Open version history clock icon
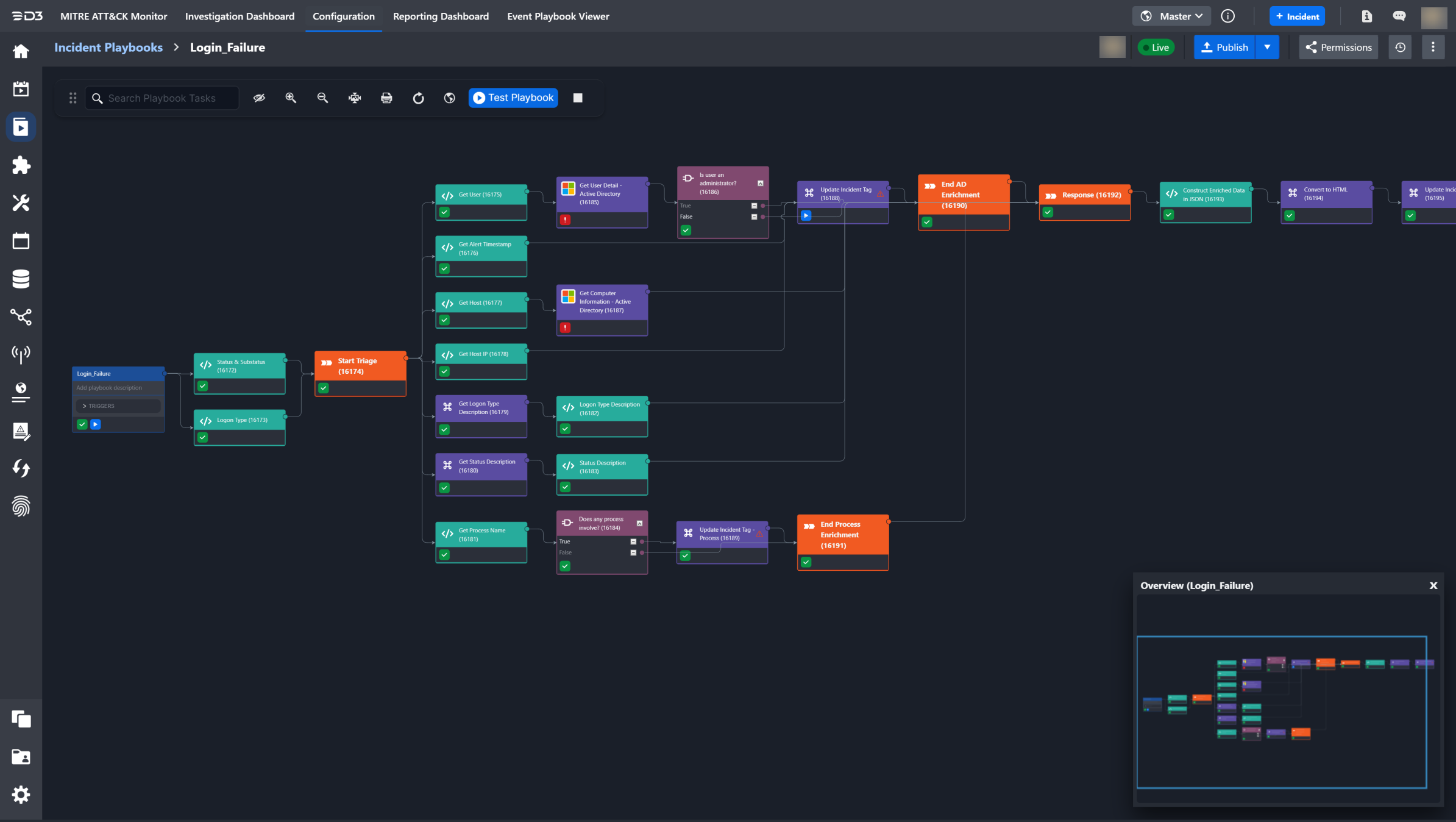The width and height of the screenshot is (1456, 822). [1401, 48]
